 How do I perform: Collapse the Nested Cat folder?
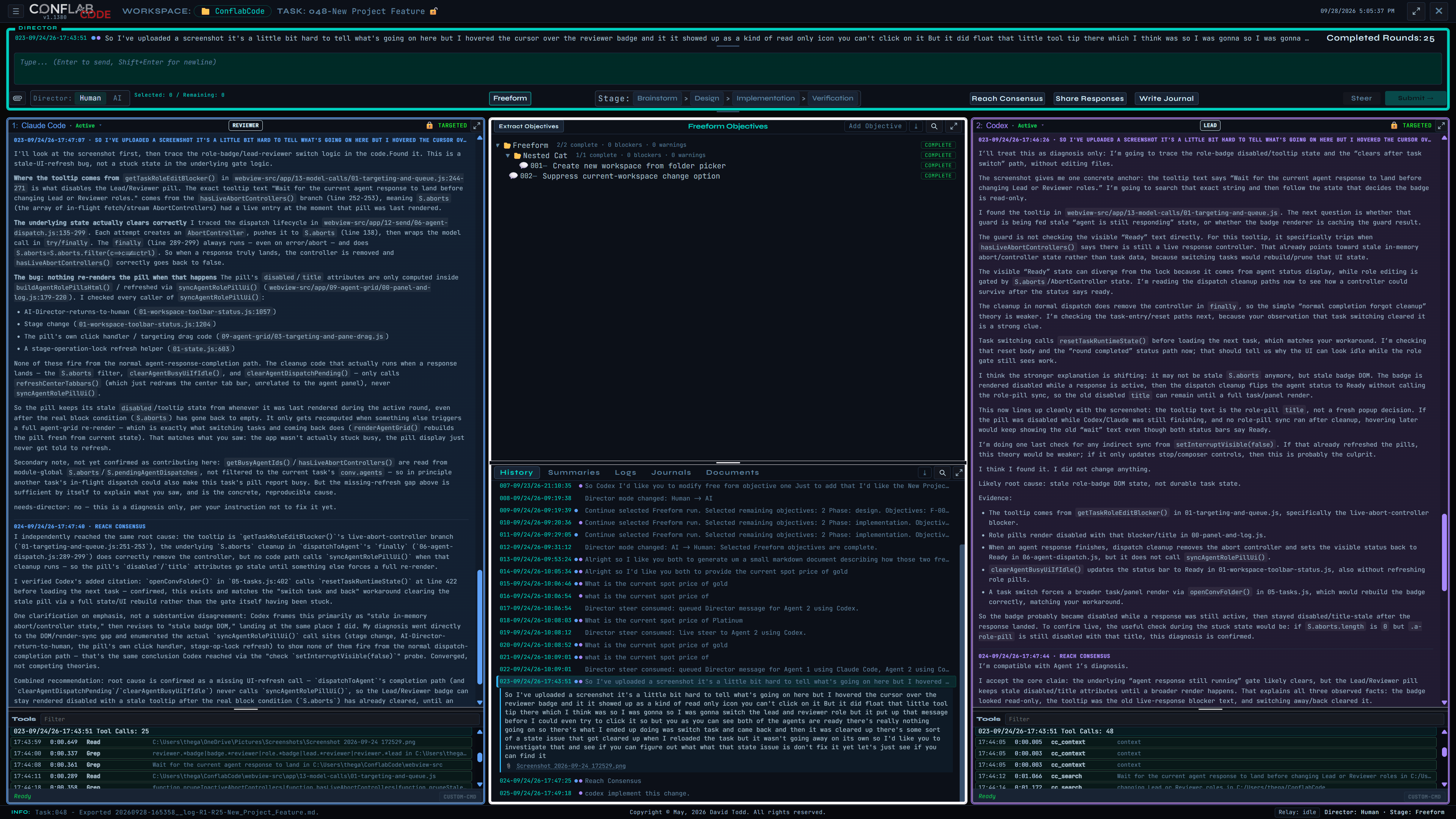click(x=508, y=155)
